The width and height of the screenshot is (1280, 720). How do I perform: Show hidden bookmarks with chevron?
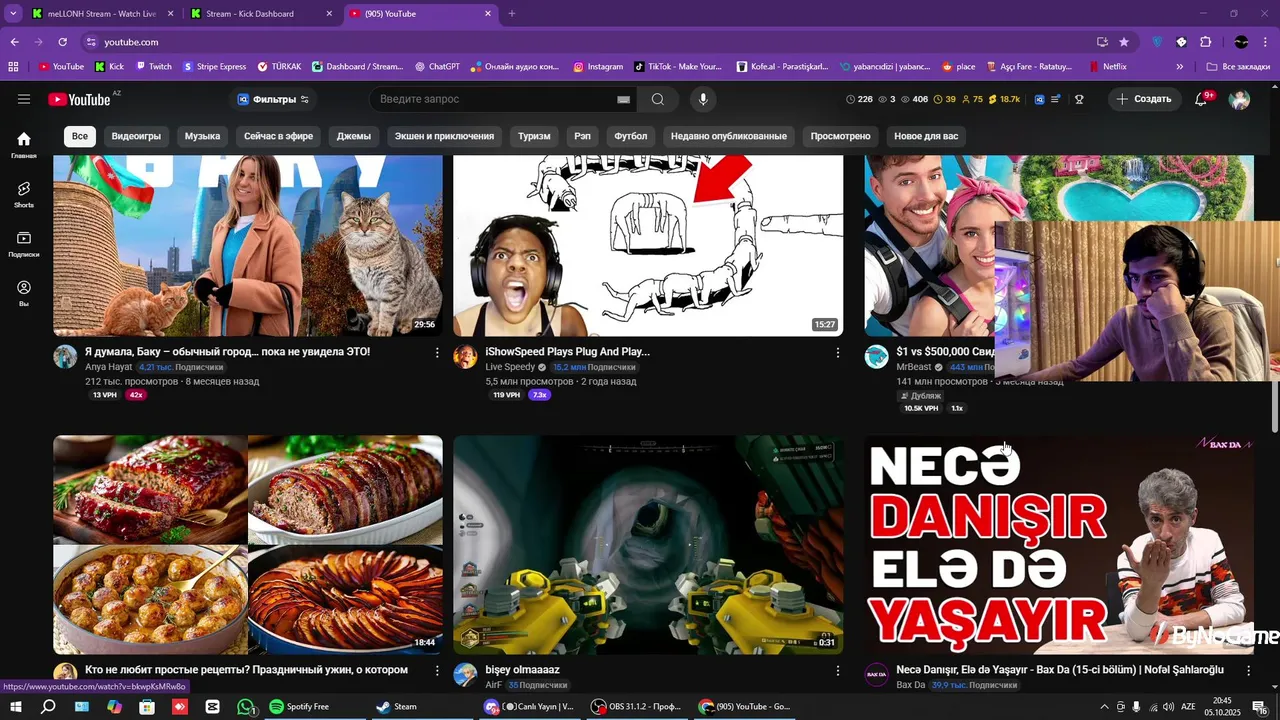pos(1180,67)
